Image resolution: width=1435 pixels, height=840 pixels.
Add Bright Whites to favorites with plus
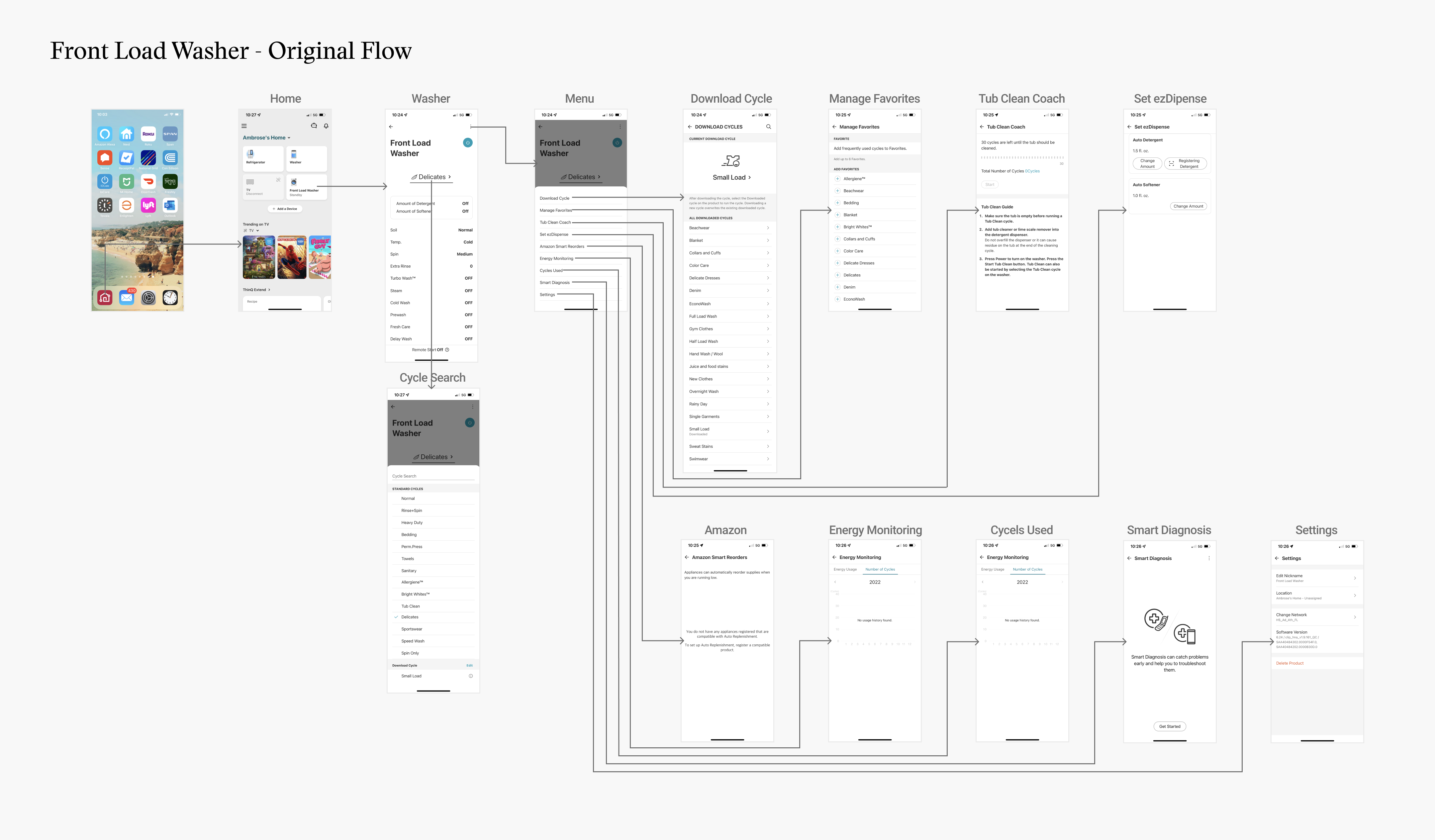[838, 227]
